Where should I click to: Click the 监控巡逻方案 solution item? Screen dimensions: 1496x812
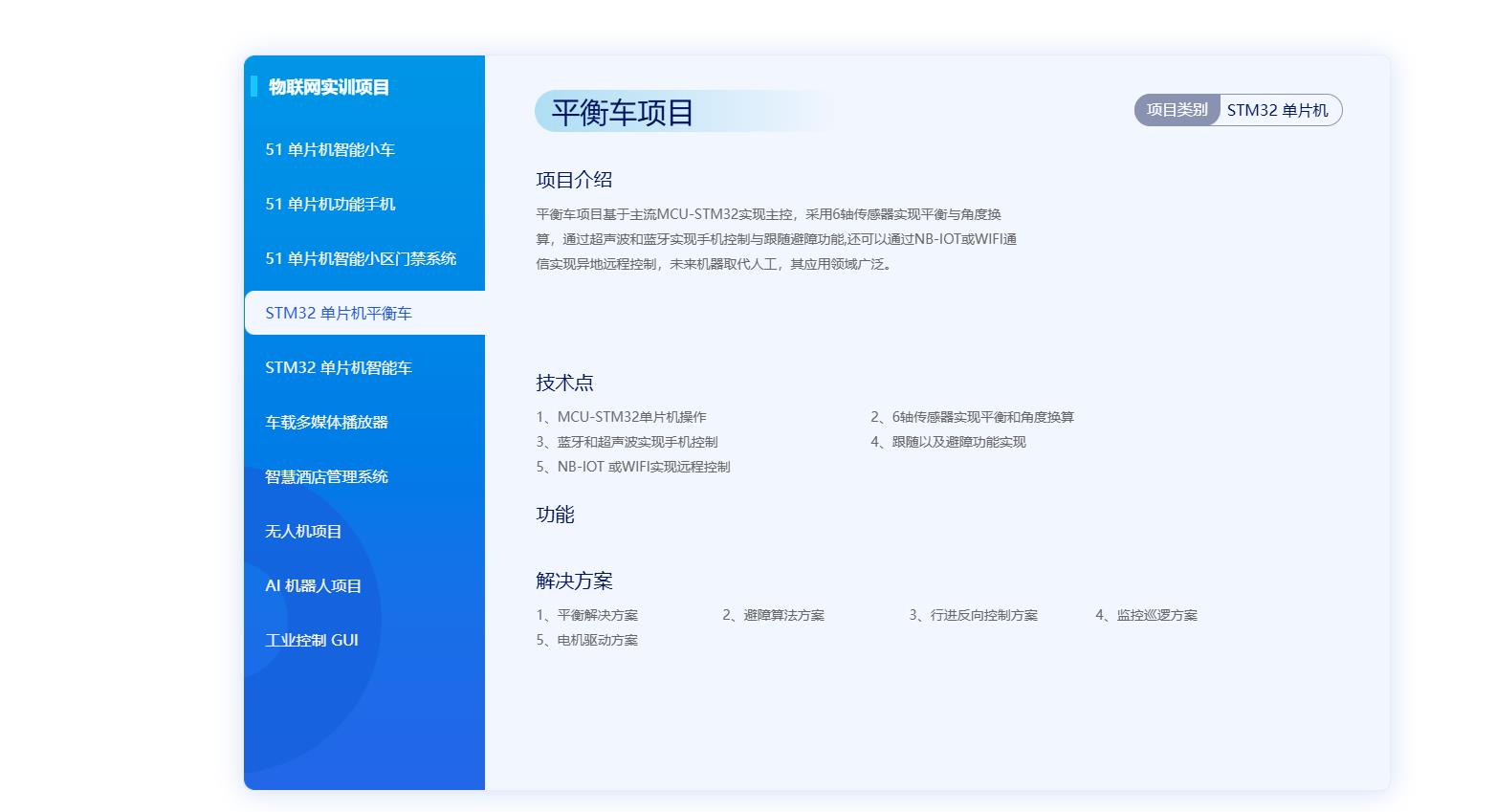1147,615
